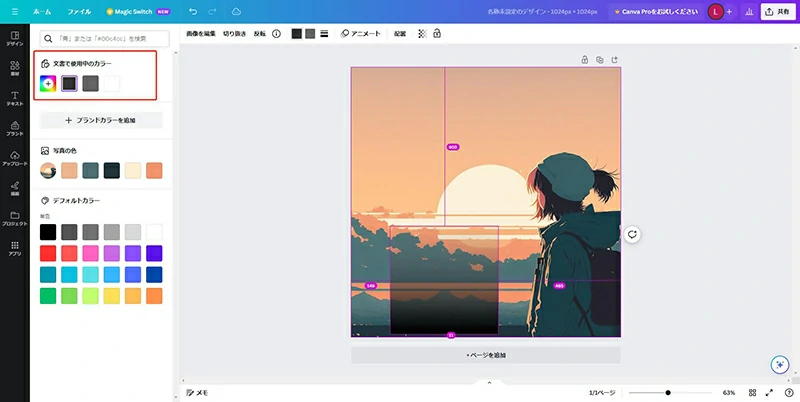Choose red default color
The image size is (800, 402).
click(x=48, y=253)
